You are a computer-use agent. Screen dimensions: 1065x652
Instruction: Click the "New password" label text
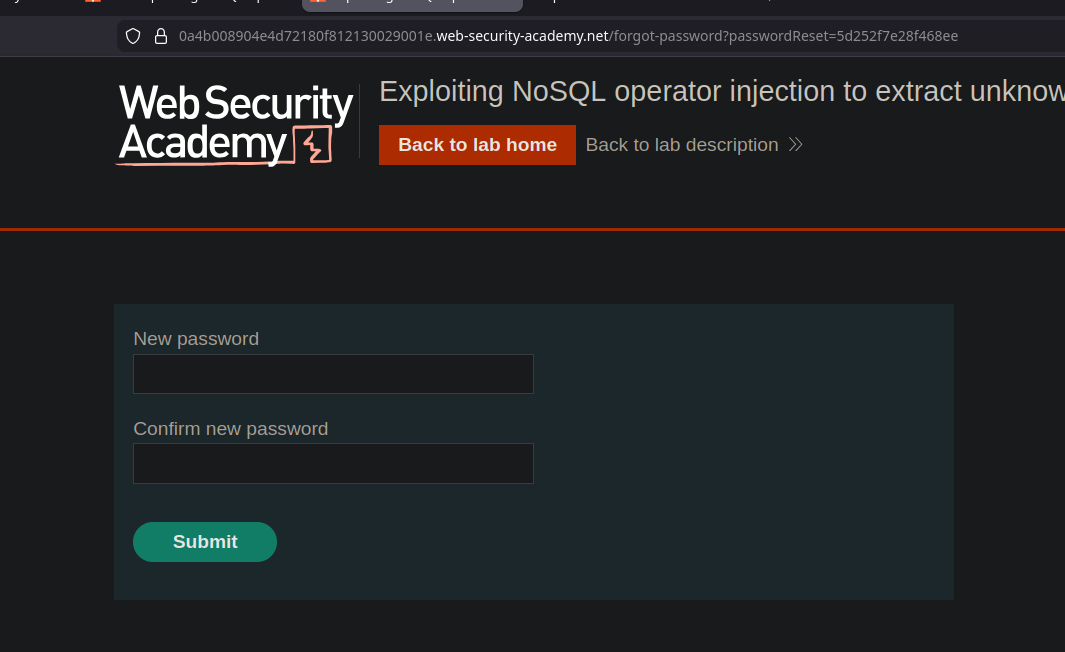coord(196,339)
